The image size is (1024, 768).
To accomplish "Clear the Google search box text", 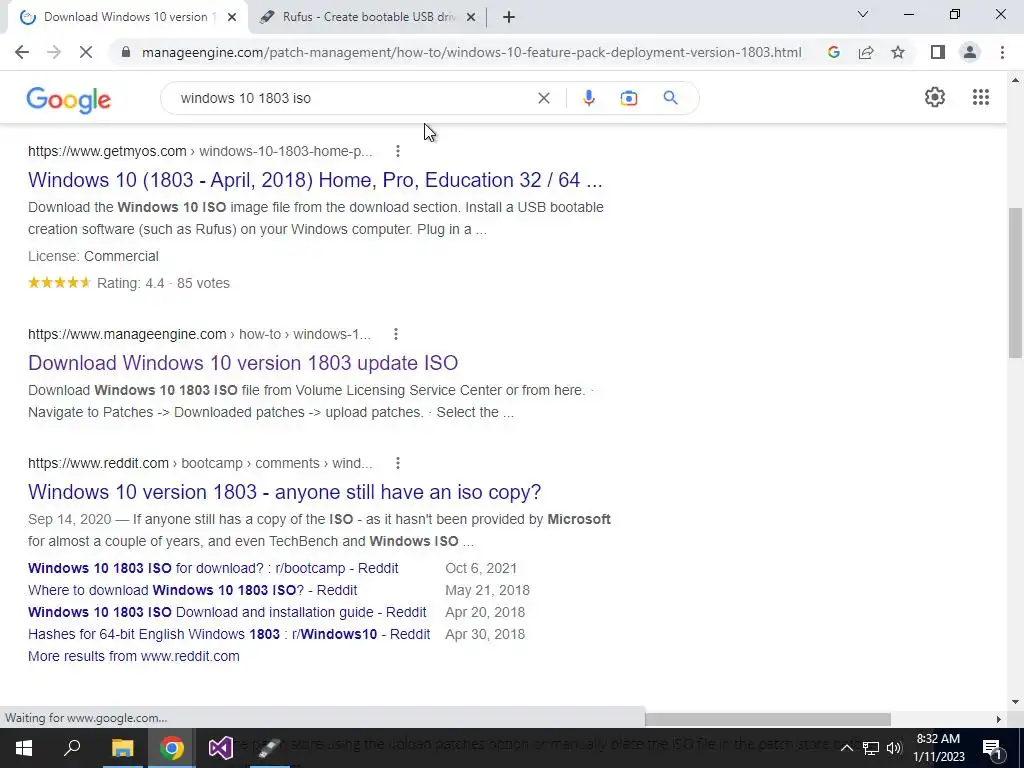I will [543, 98].
